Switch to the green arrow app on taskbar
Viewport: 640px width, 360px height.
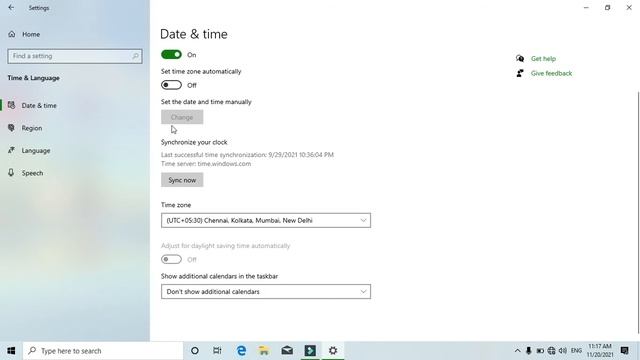pos(310,351)
